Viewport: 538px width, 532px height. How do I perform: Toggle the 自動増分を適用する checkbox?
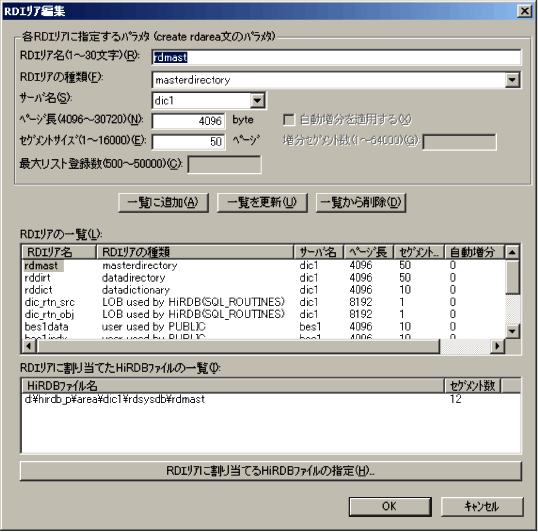click(x=289, y=120)
